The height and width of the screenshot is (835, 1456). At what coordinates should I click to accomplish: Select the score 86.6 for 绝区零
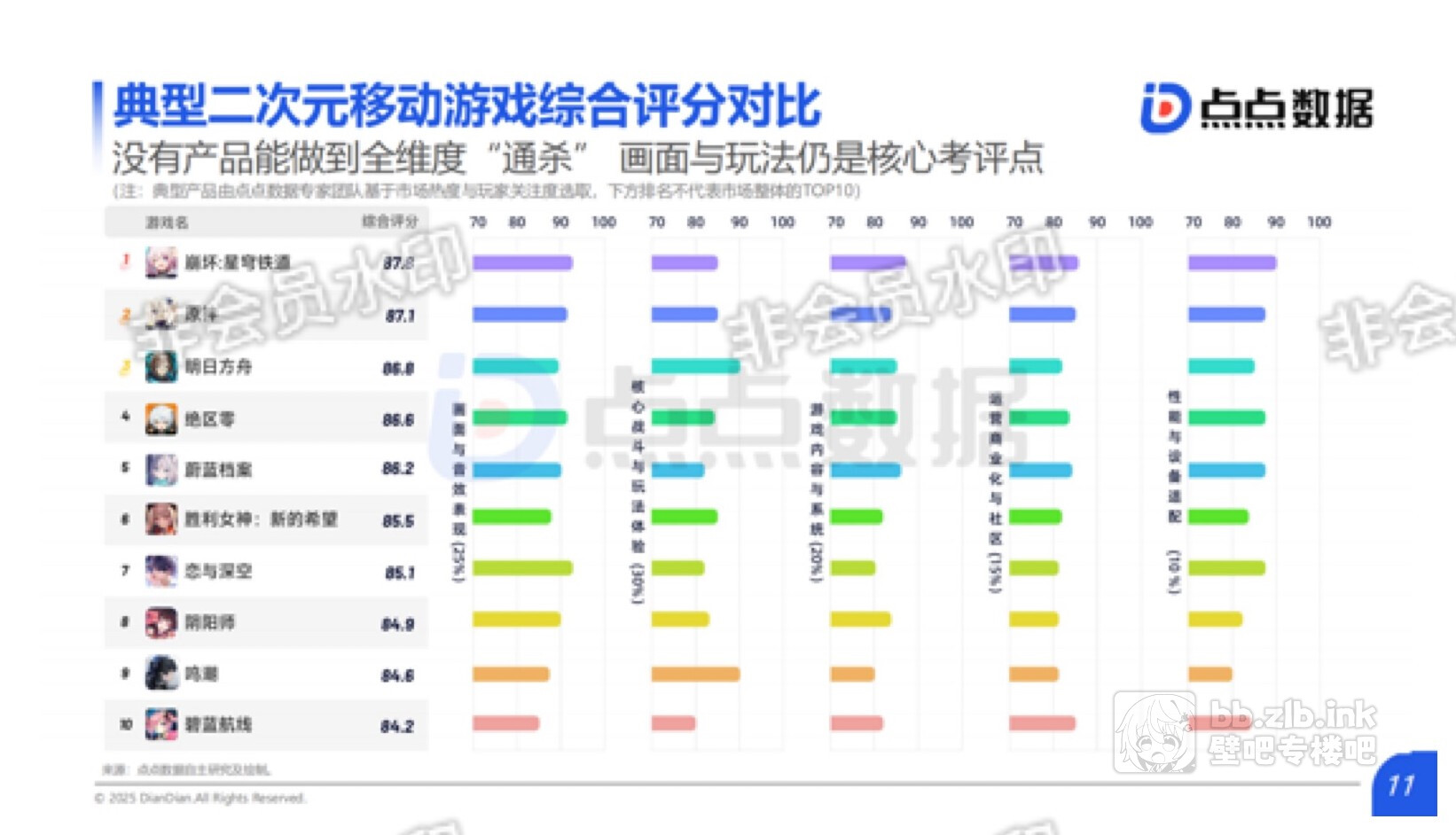(399, 419)
